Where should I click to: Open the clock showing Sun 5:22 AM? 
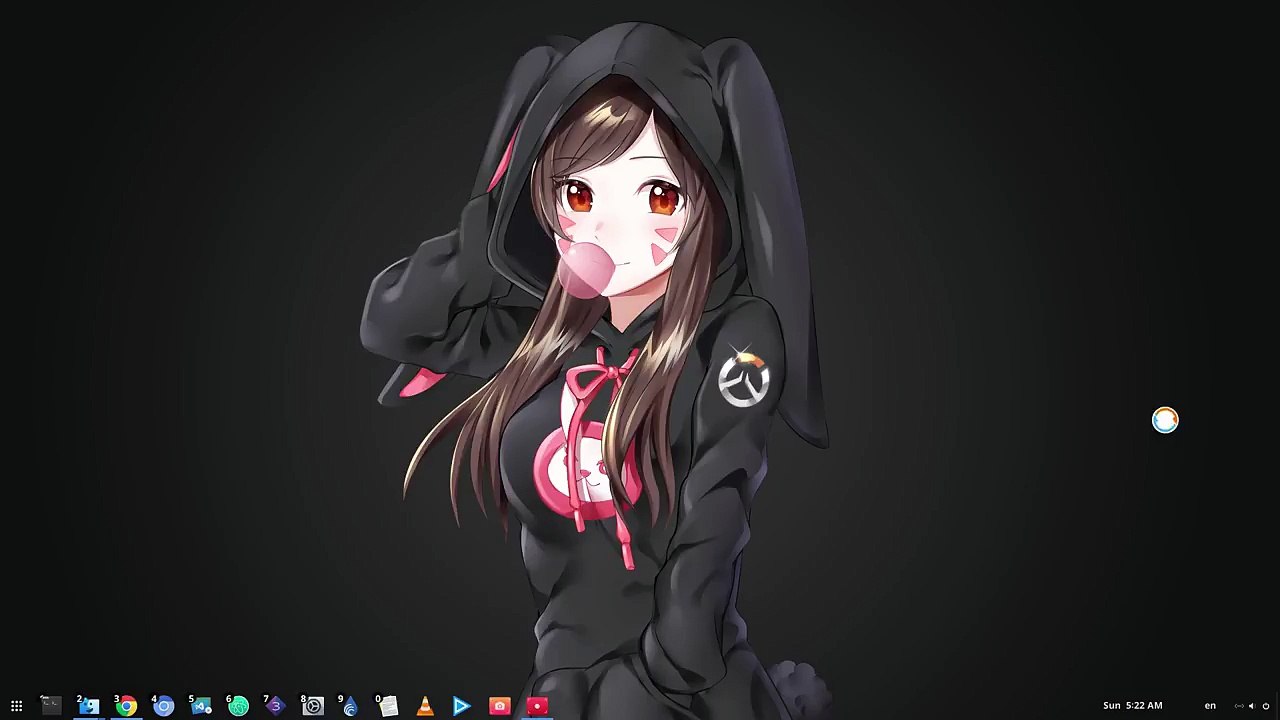point(1132,706)
